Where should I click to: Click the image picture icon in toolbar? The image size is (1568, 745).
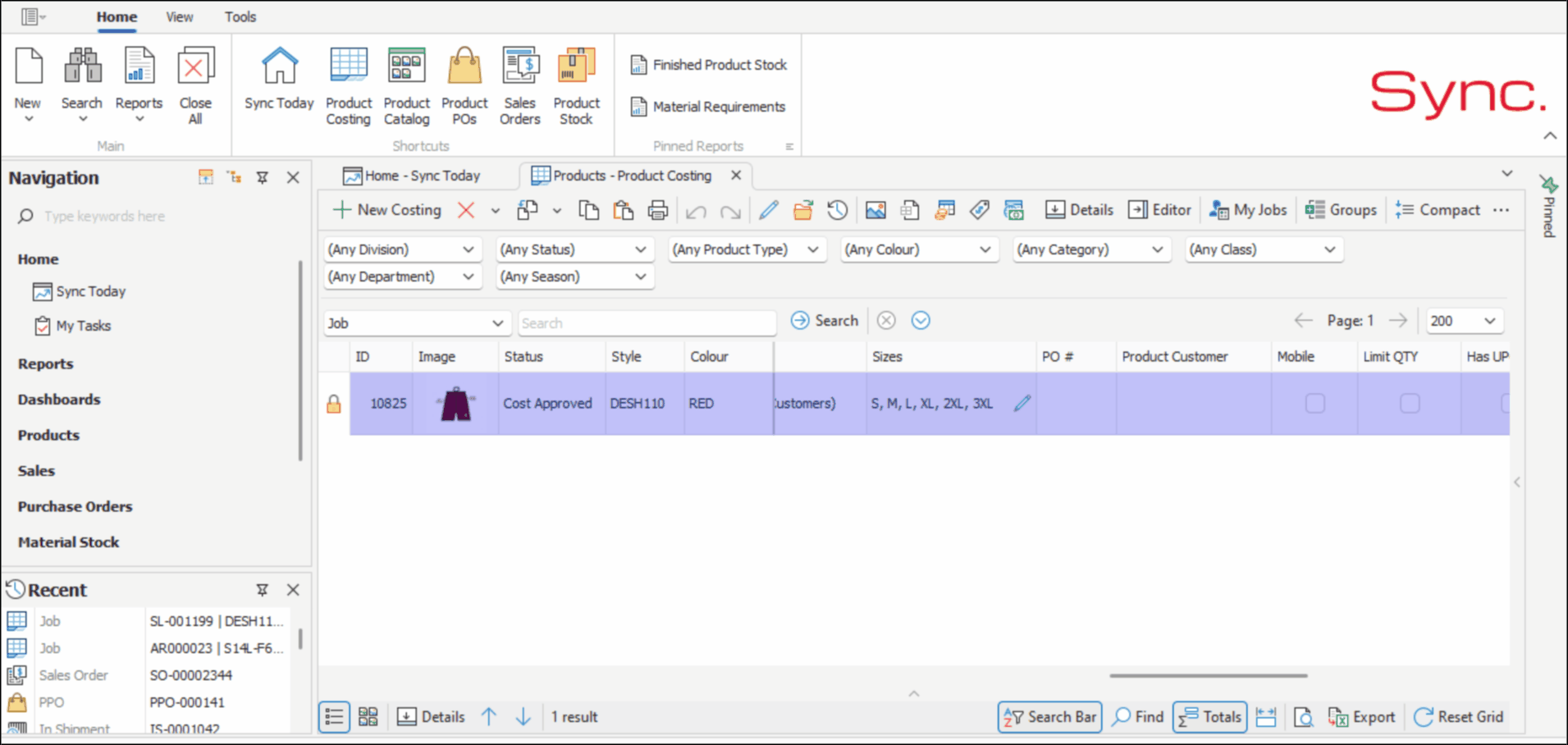pos(875,211)
